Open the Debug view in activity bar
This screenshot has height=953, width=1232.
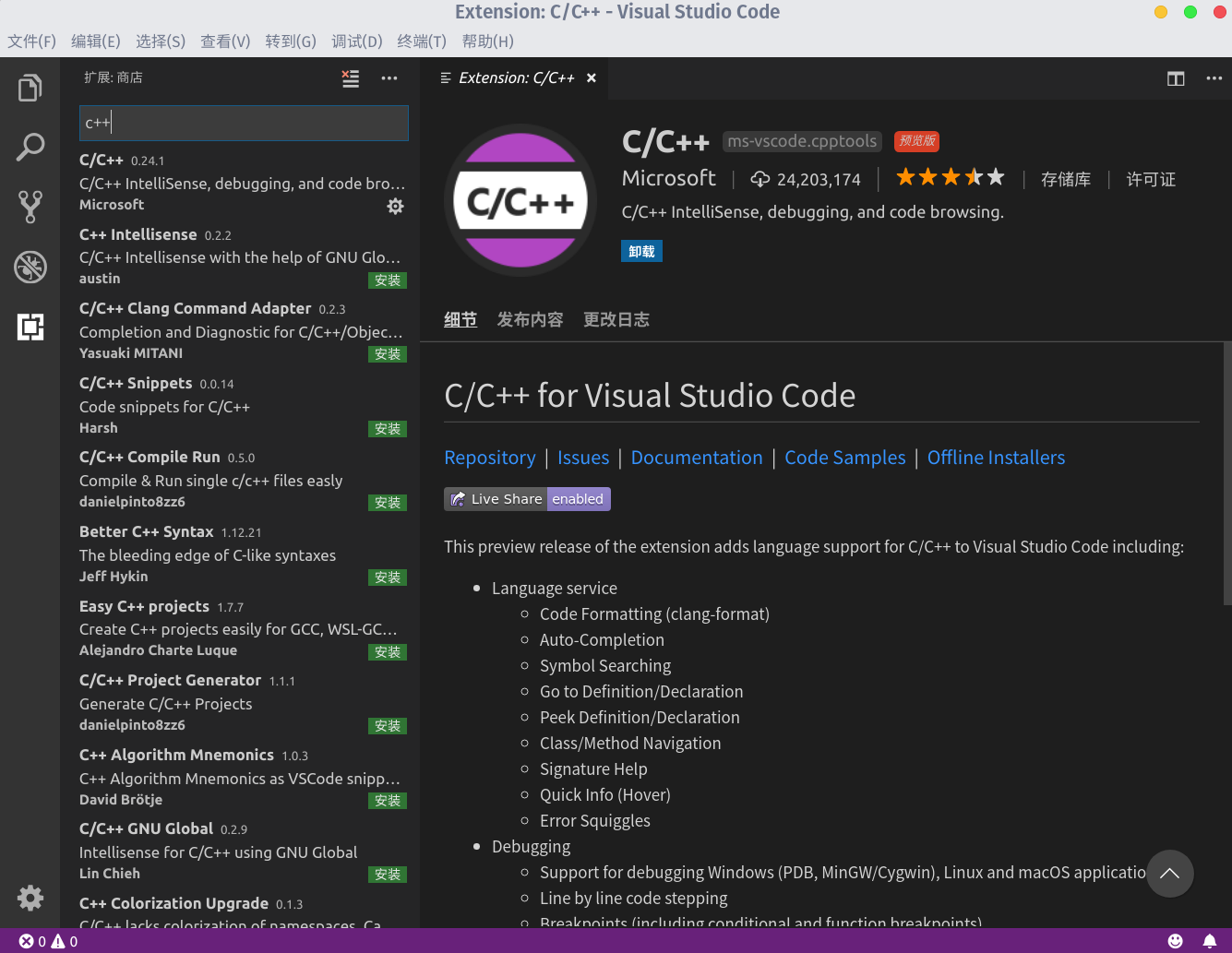pos(30,267)
